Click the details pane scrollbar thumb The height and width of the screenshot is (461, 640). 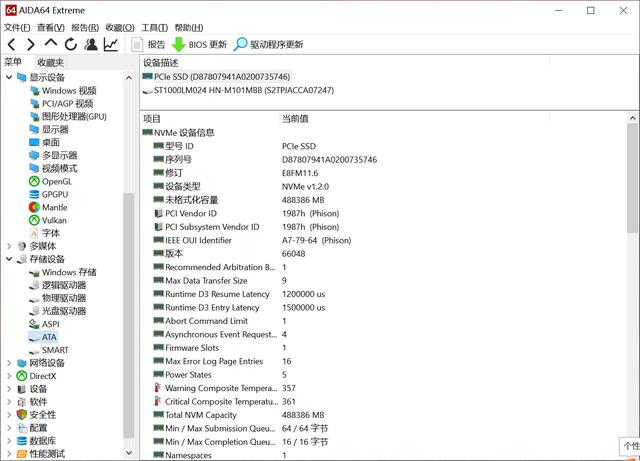click(x=633, y=178)
